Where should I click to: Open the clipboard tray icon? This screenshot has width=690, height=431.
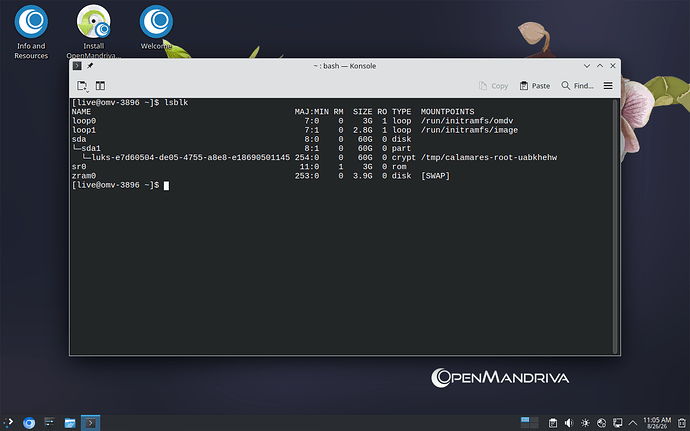[553, 423]
